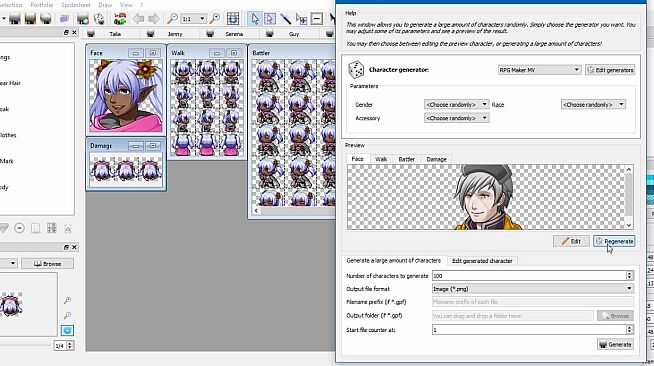Image resolution: width=654 pixels, height=366 pixels.
Task: Click the dice icon next to Character generator
Action: click(356, 70)
